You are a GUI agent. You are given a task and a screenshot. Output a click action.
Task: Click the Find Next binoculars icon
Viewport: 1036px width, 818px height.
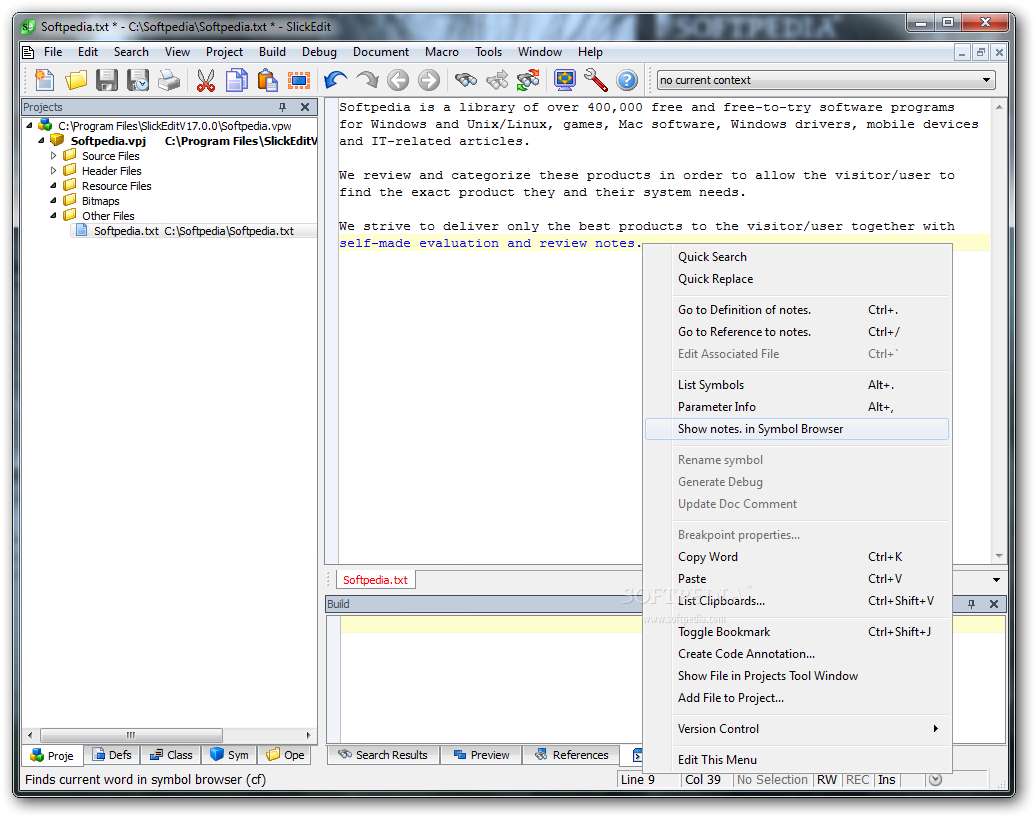pos(497,80)
